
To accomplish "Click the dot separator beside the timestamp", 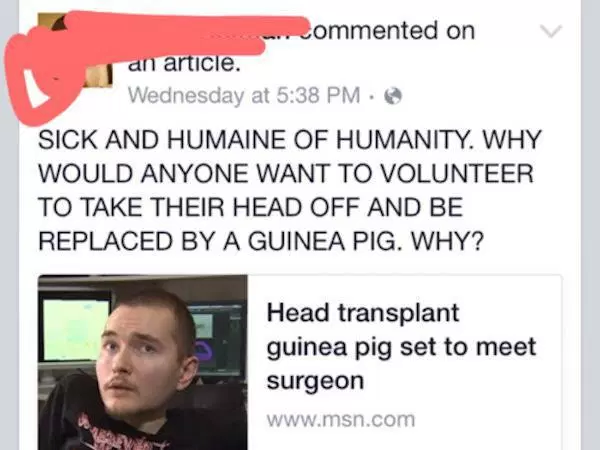I will click(371, 96).
